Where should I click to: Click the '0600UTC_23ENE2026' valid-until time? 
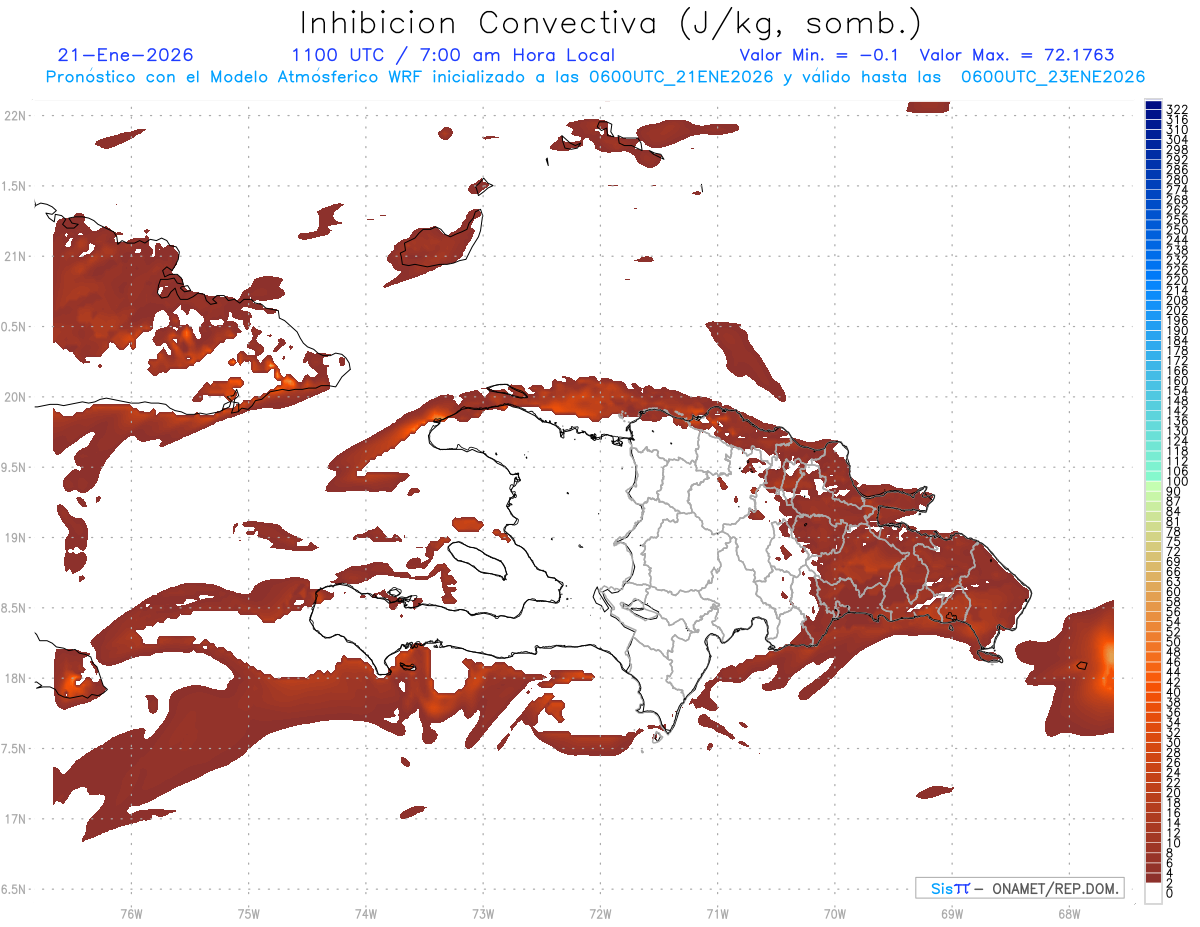(1053, 77)
